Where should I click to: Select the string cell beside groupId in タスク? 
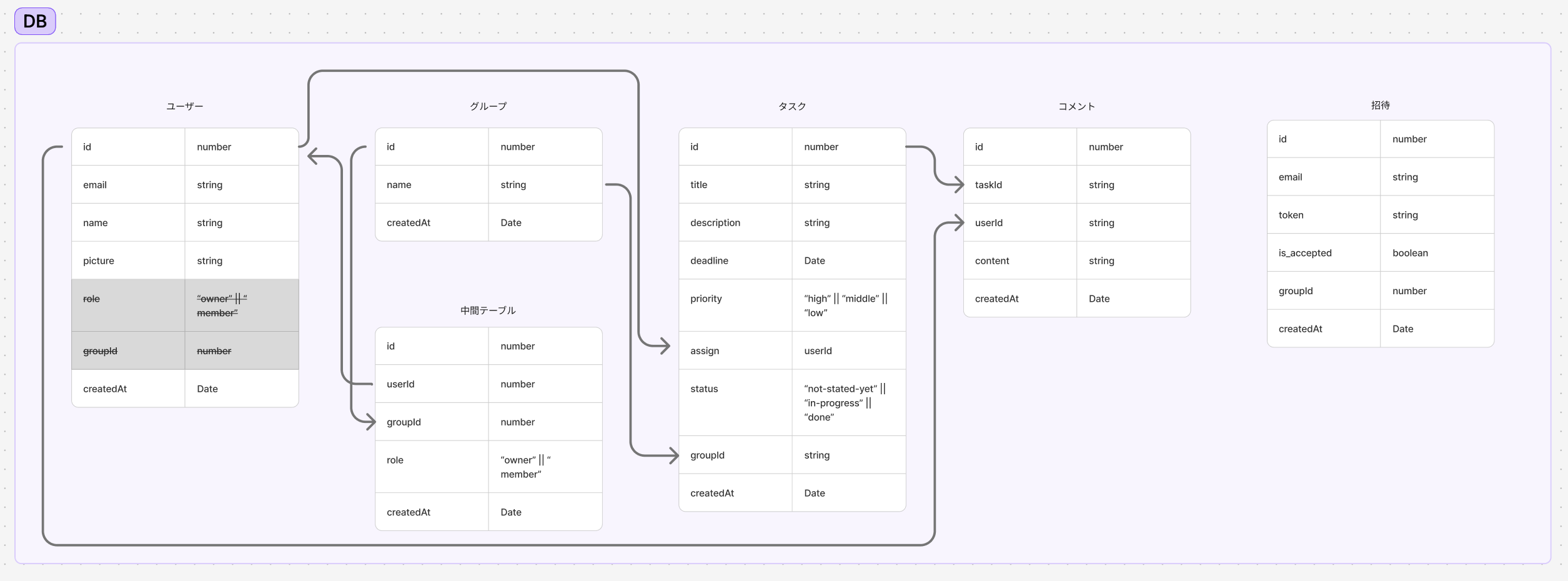pyautogui.click(x=849, y=455)
